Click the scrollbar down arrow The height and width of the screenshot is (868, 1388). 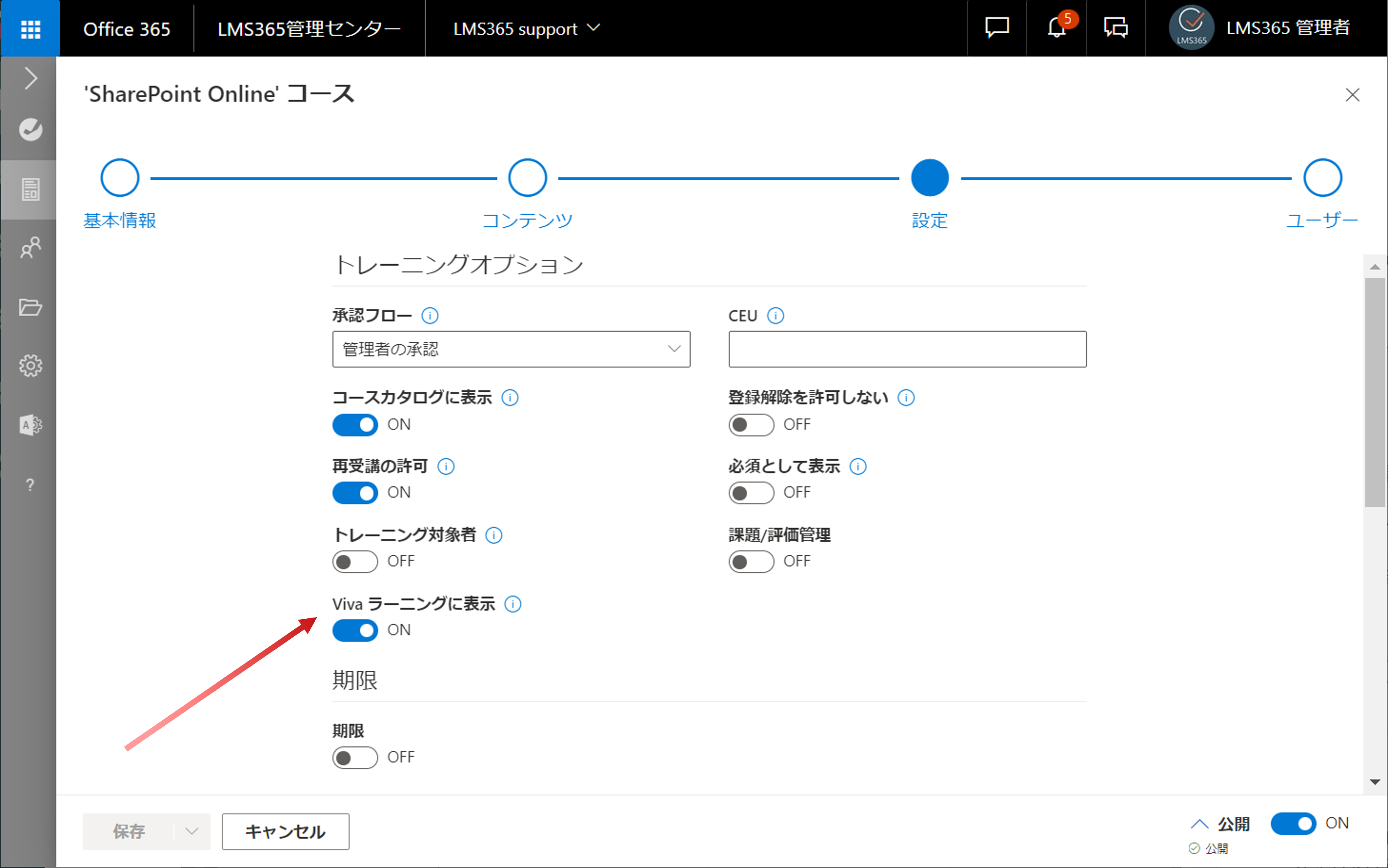[1375, 782]
